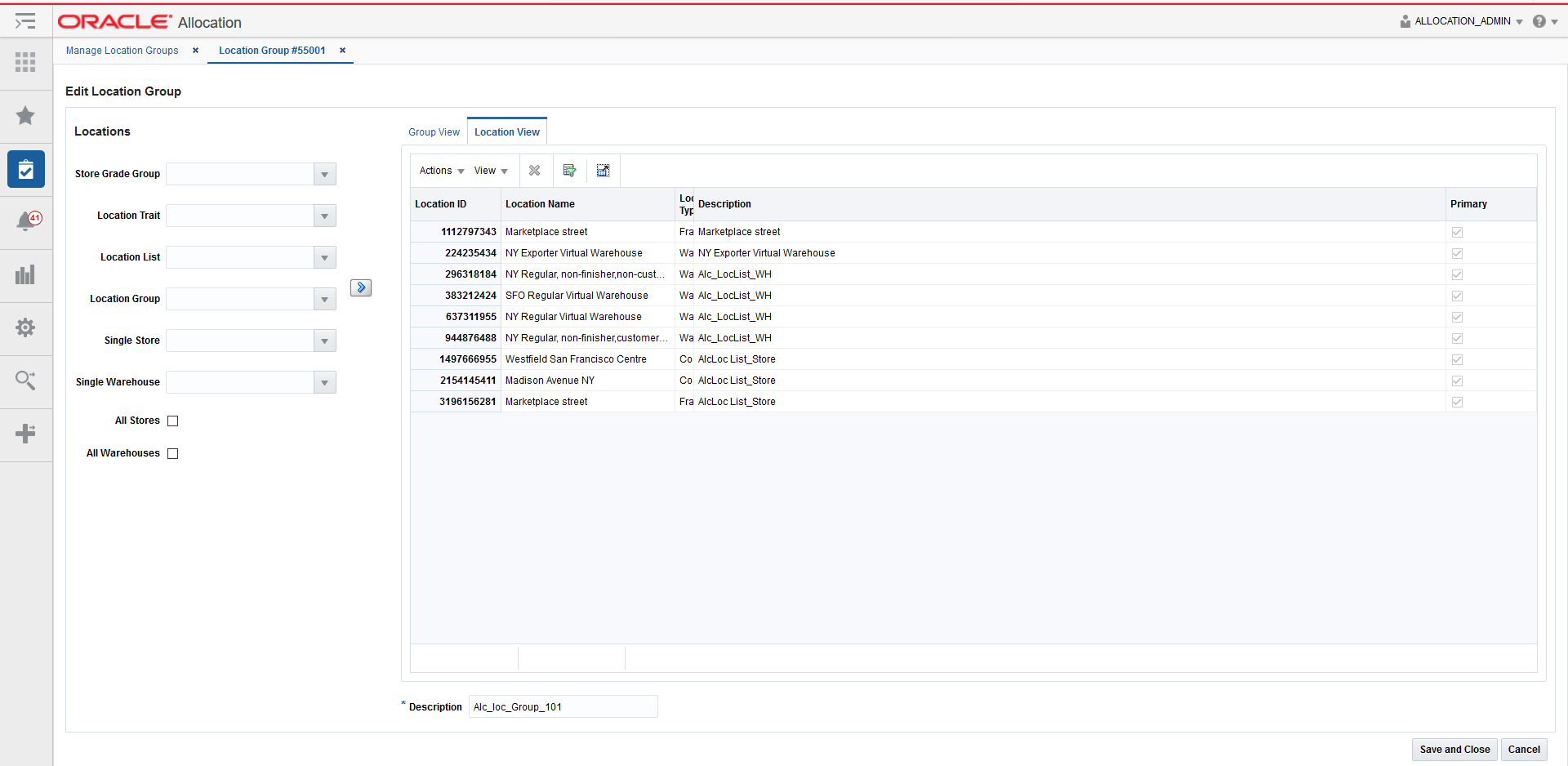The height and width of the screenshot is (766, 1568).
Task: Click the delete X icon in table toolbar
Action: 535,171
